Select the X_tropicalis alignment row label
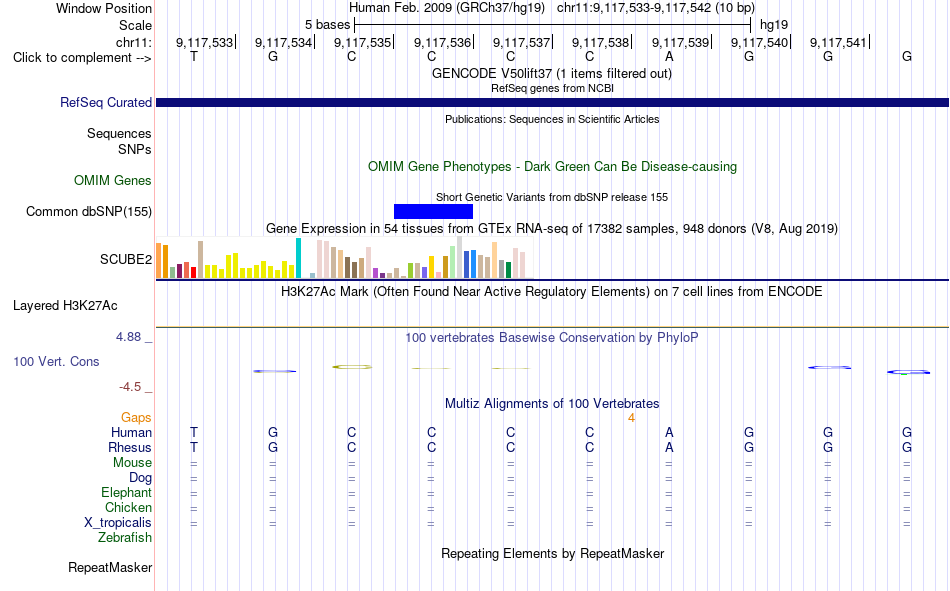This screenshot has width=950, height=591. 118,523
